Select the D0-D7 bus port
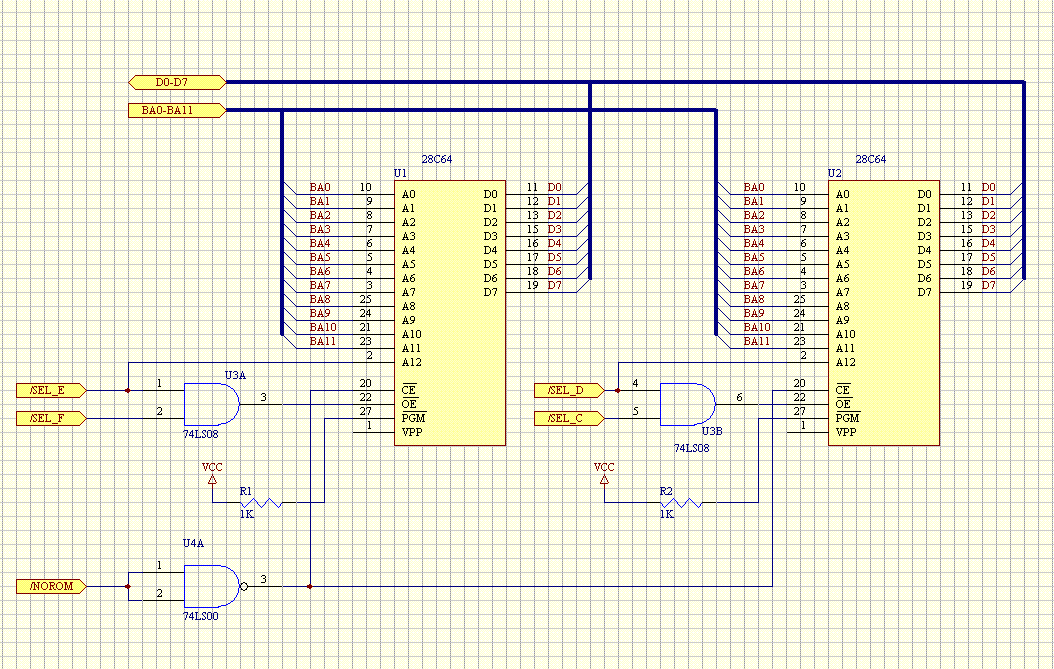This screenshot has height=669, width=1054. coord(177,82)
